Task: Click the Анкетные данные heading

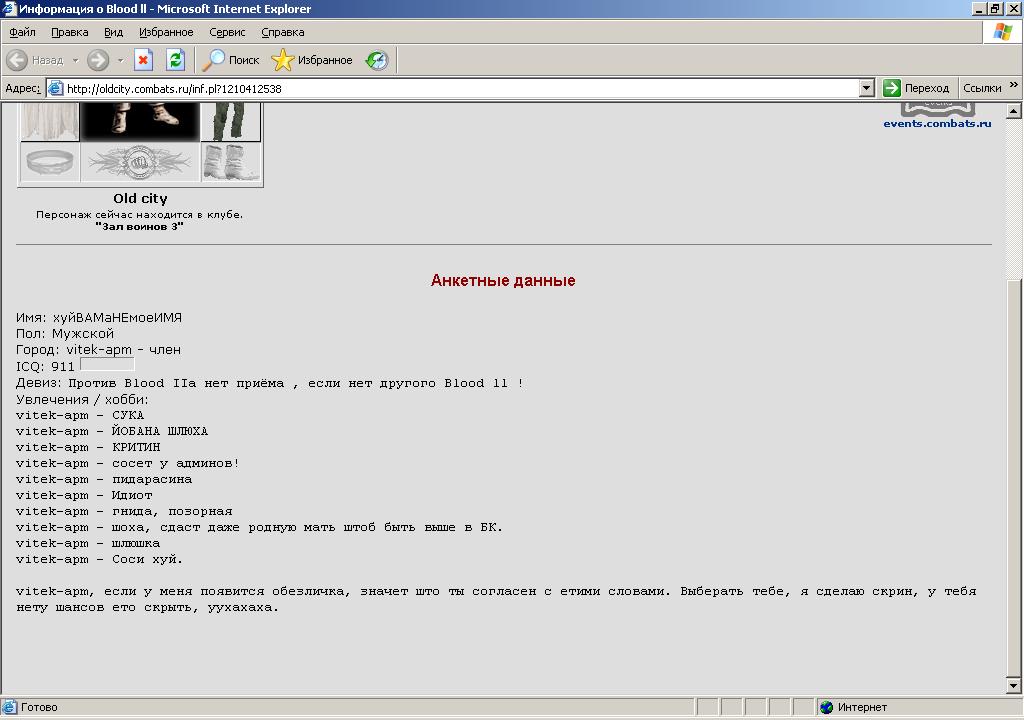Action: point(503,280)
